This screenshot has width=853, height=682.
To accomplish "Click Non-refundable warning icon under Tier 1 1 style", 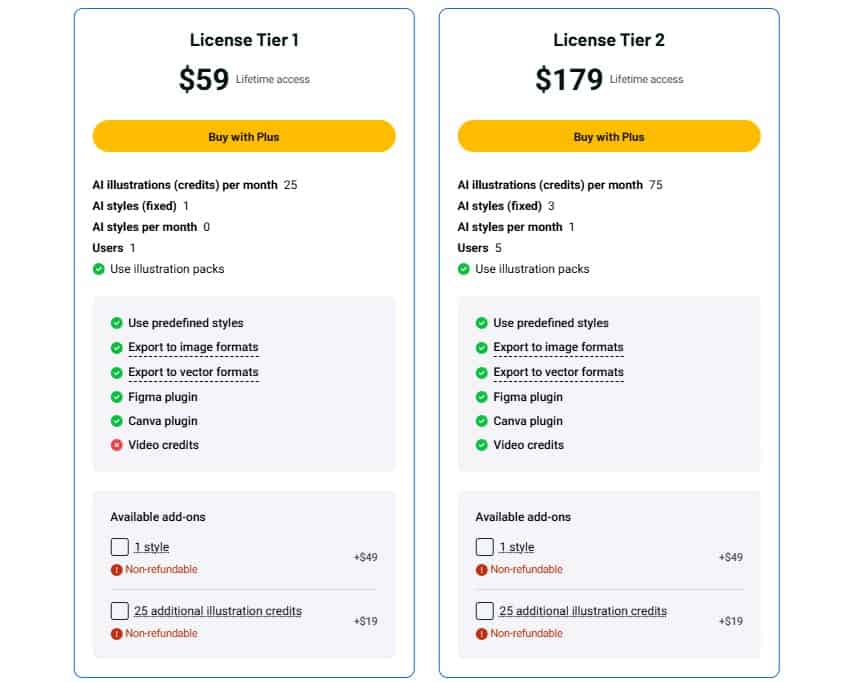I will (x=116, y=570).
